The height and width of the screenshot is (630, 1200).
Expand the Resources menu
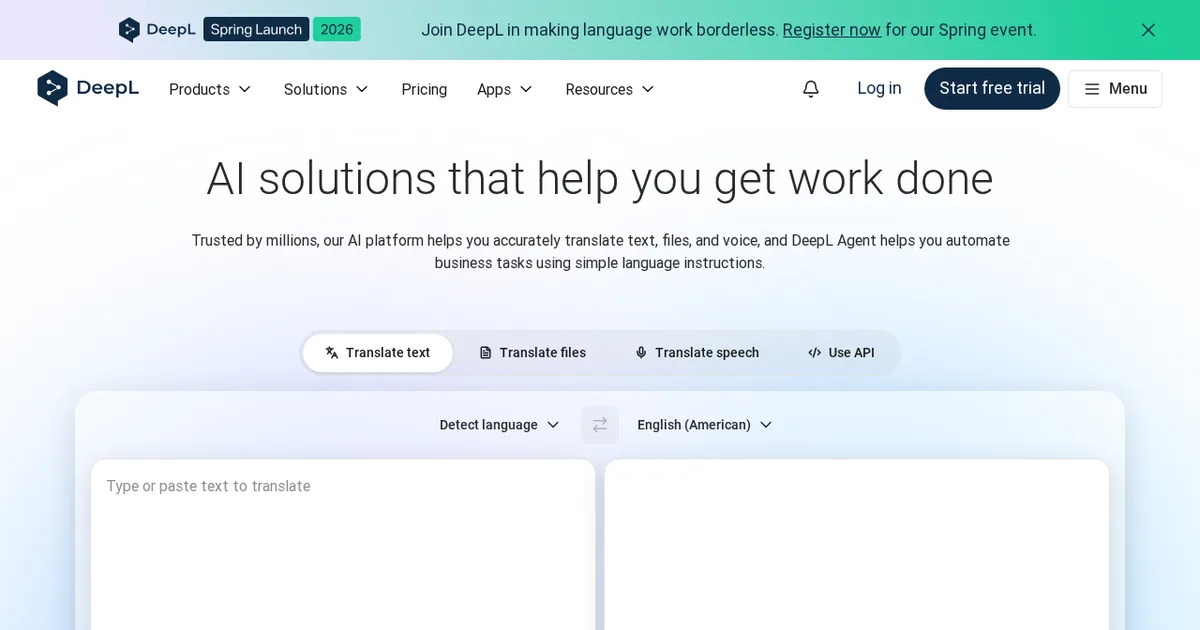[x=610, y=89]
